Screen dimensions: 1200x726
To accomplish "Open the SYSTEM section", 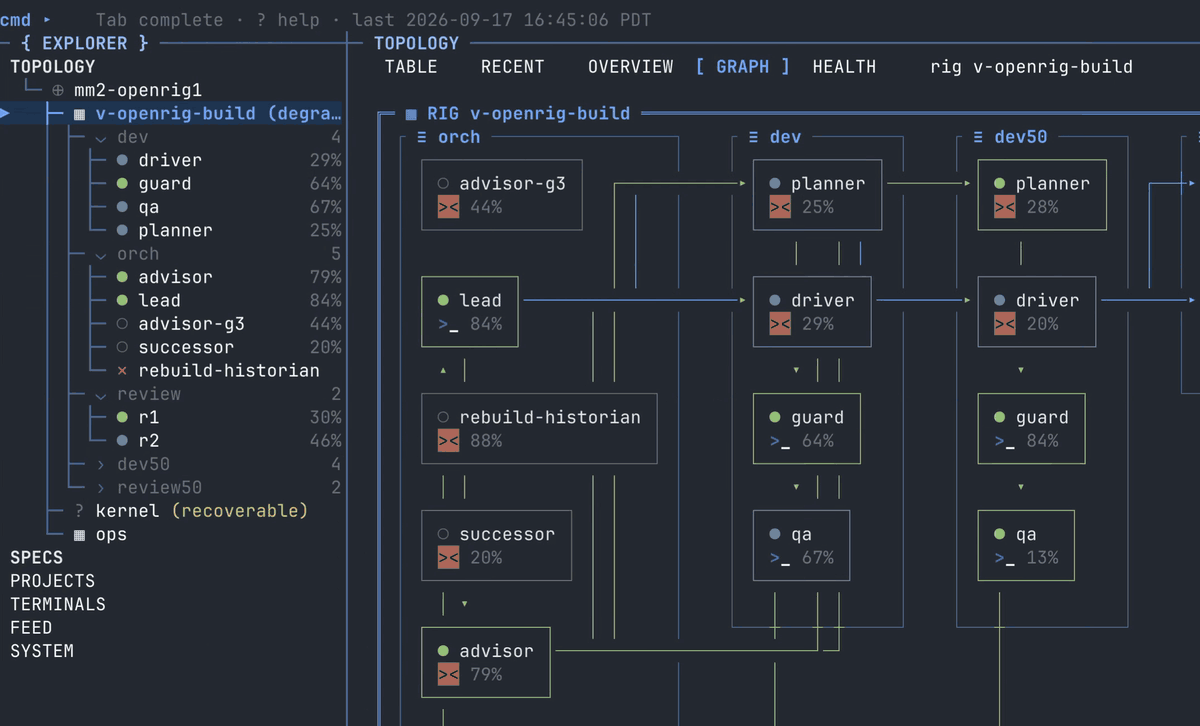I will (x=42, y=652).
